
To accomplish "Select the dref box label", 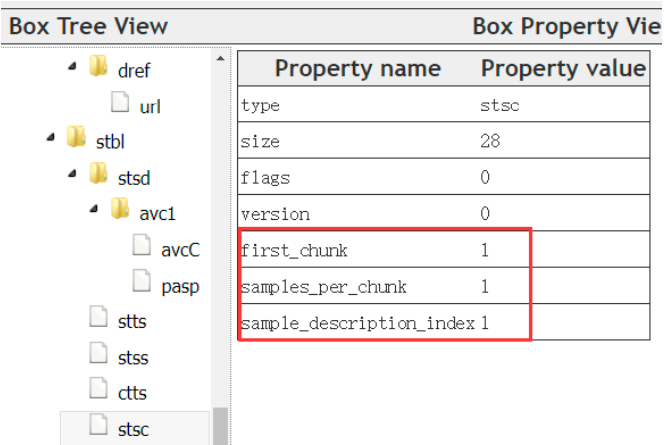I will point(134,71).
